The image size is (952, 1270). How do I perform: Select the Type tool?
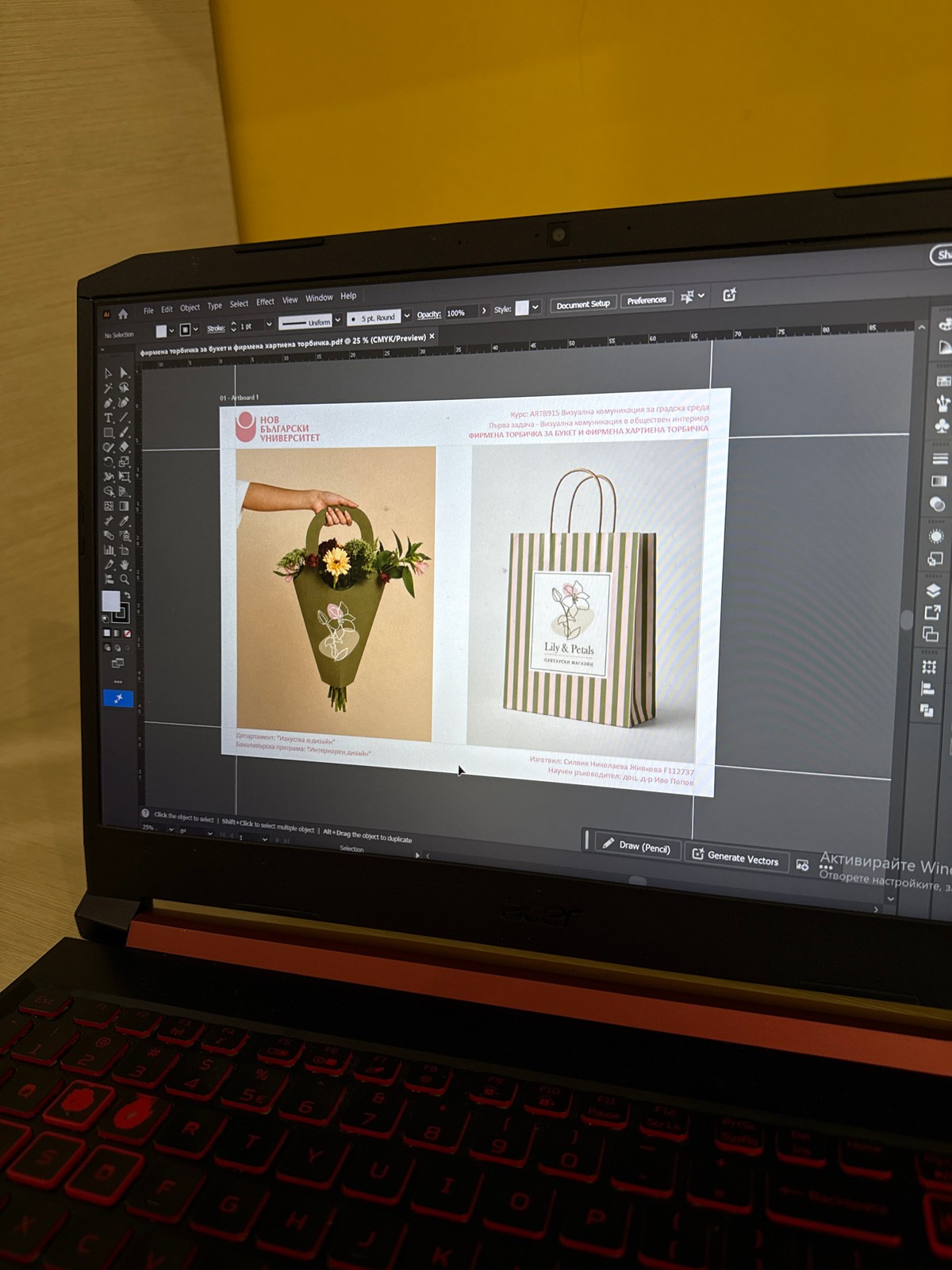(x=109, y=418)
